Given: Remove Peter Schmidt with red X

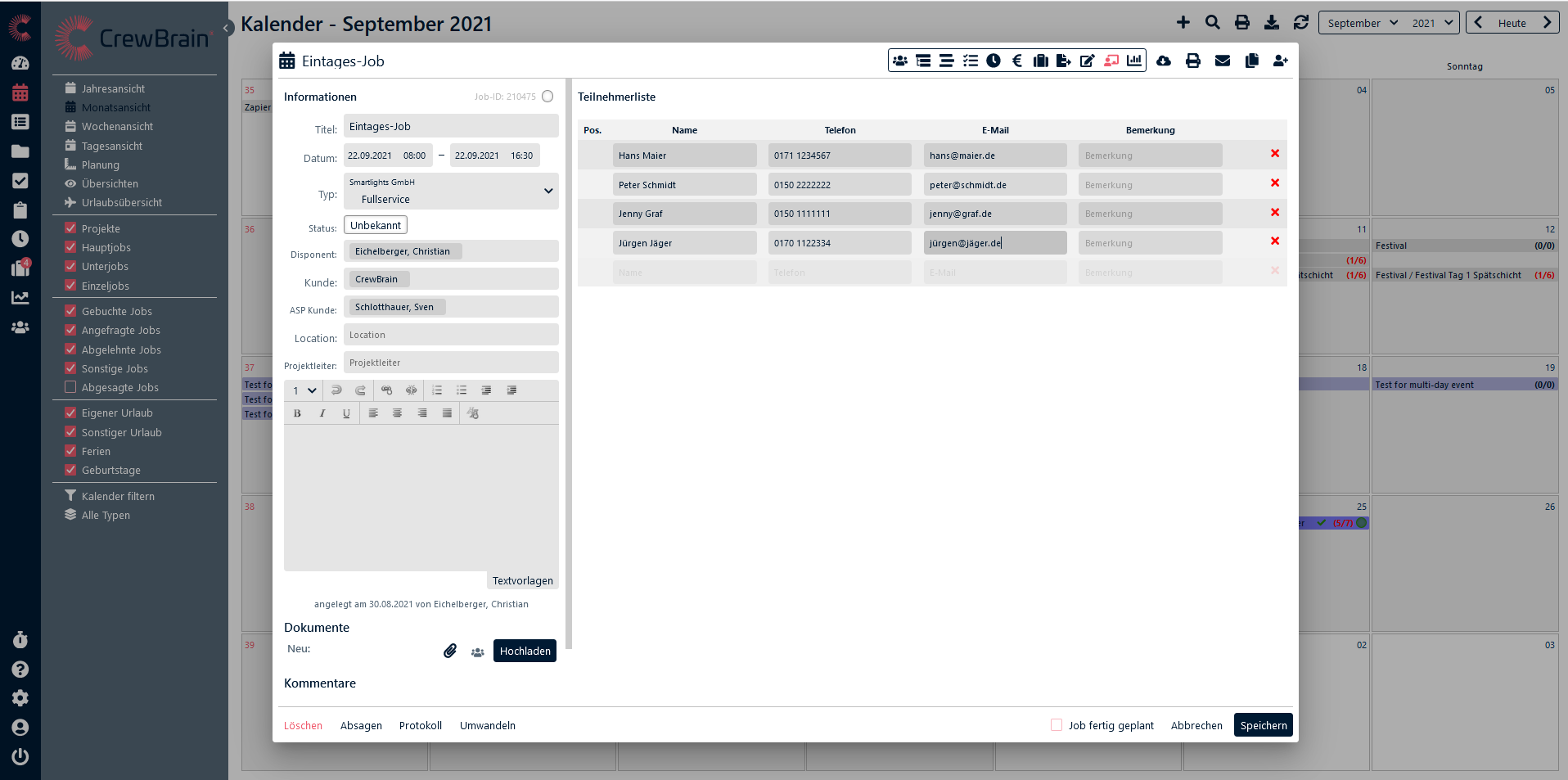Looking at the screenshot, I should [1274, 183].
